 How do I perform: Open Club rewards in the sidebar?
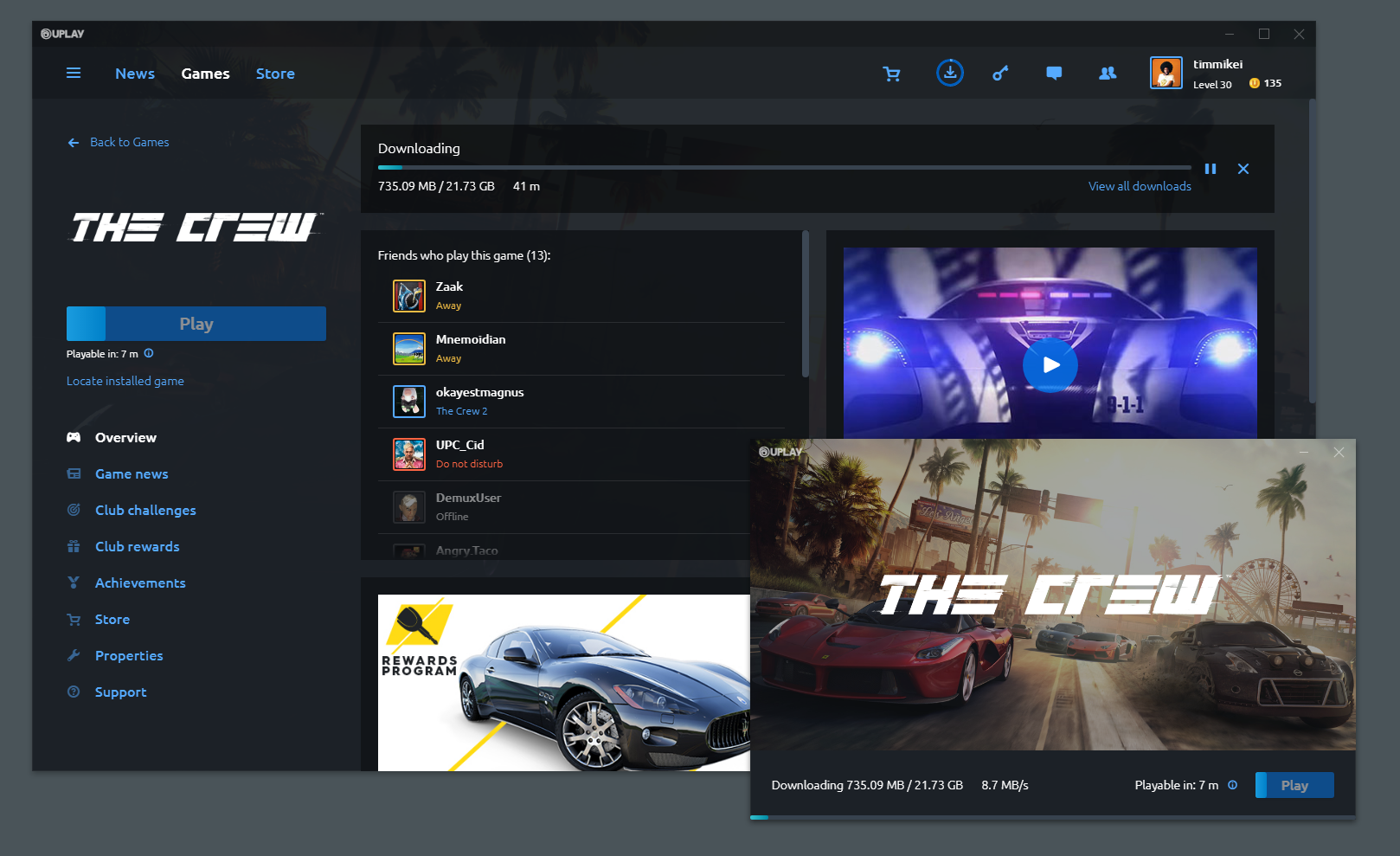coord(137,546)
